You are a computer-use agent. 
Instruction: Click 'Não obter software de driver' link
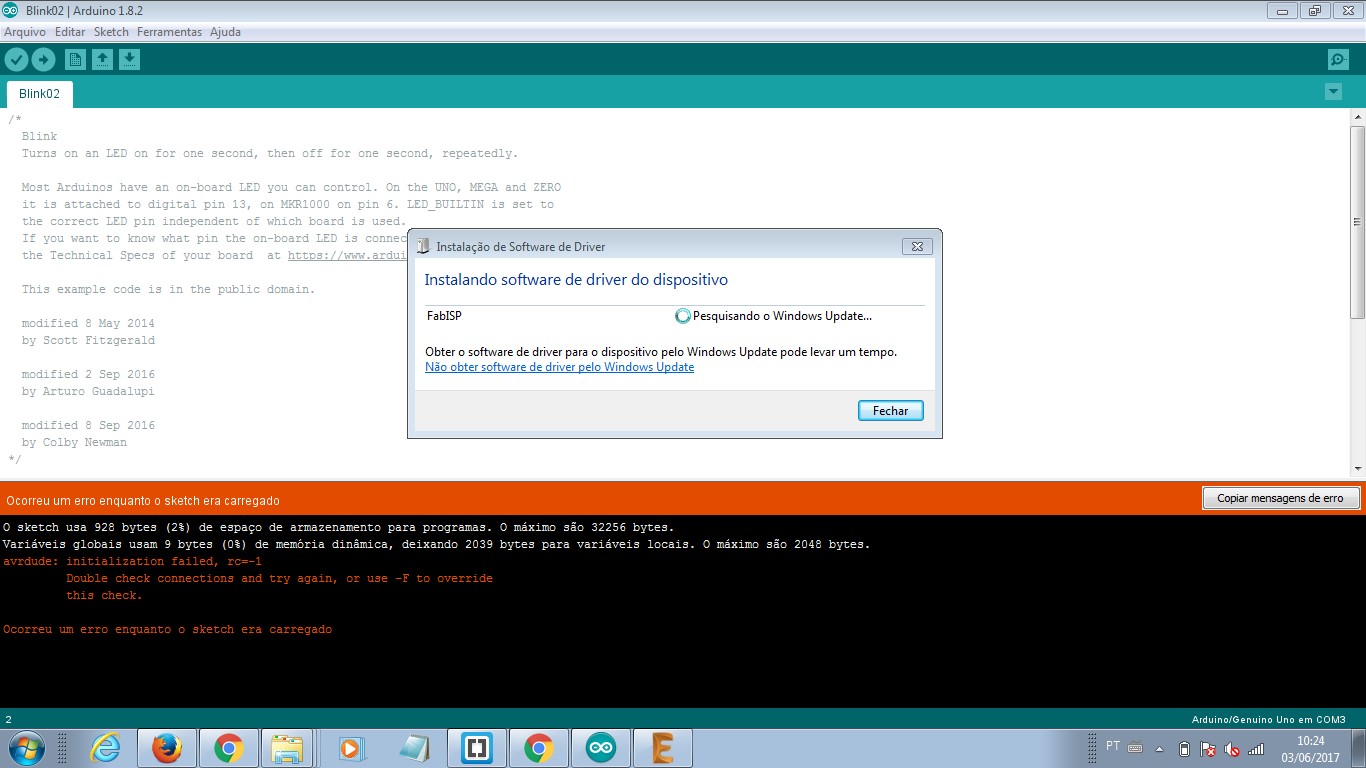click(x=559, y=367)
